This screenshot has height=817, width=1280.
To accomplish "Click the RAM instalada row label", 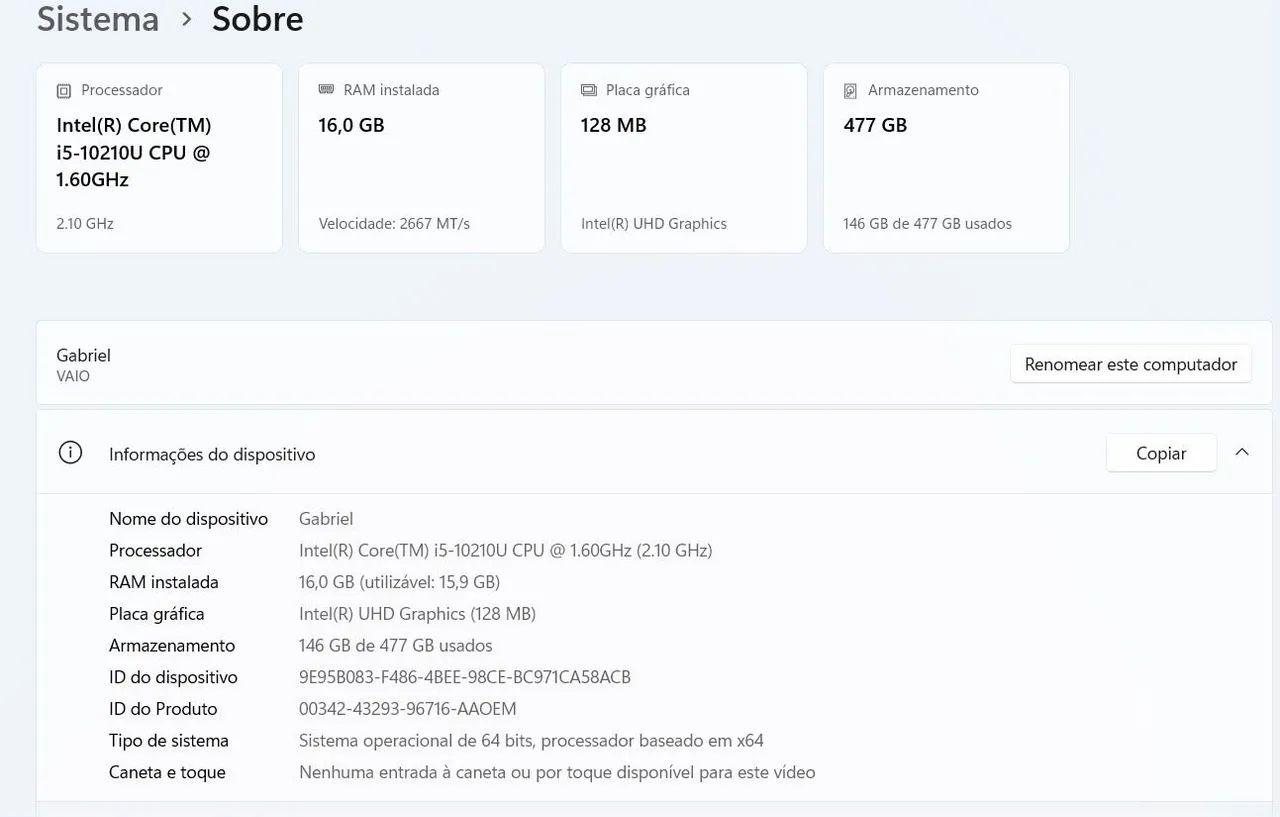I will coord(164,582).
